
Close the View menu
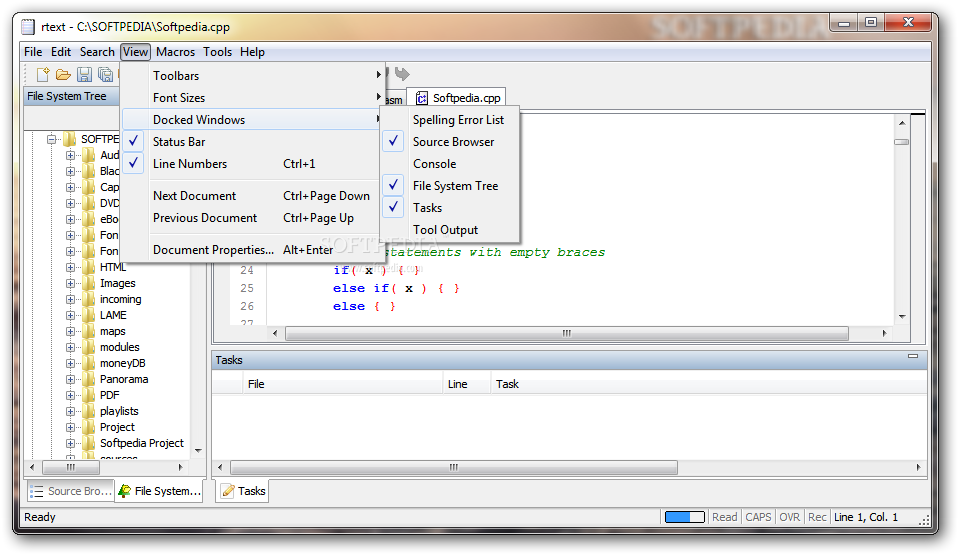[135, 52]
